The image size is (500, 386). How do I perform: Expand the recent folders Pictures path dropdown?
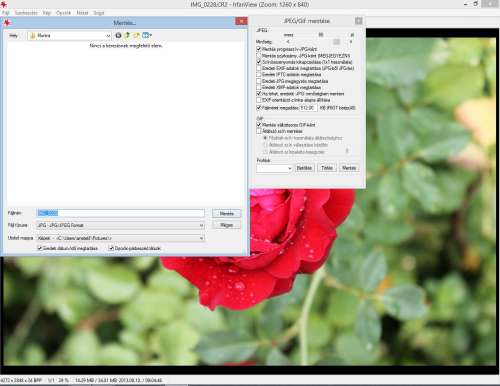120,238
